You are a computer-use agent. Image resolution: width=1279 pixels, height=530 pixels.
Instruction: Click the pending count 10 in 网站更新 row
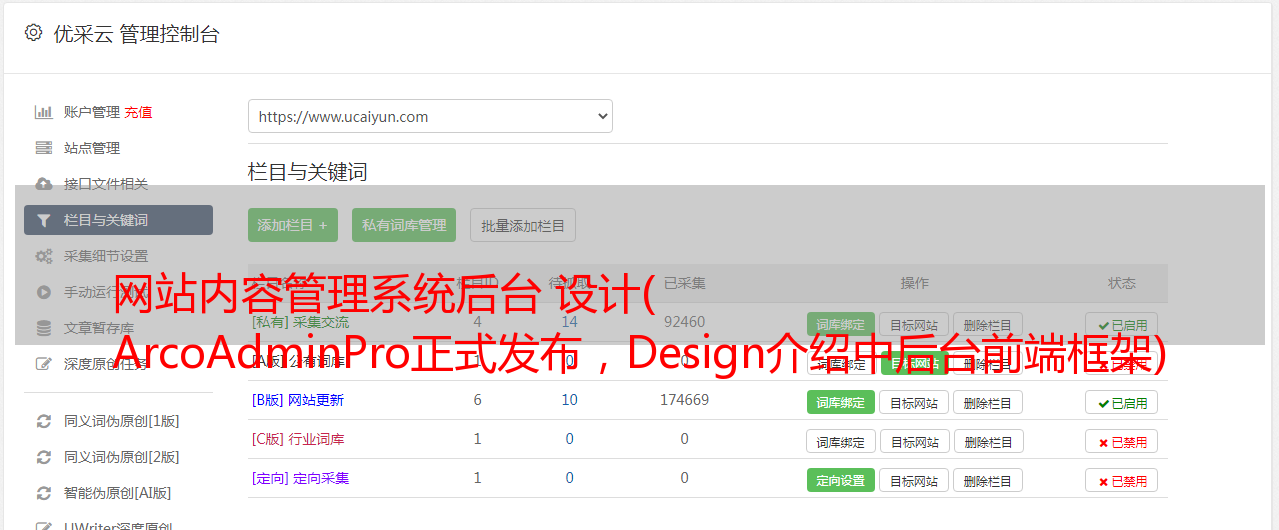569,400
